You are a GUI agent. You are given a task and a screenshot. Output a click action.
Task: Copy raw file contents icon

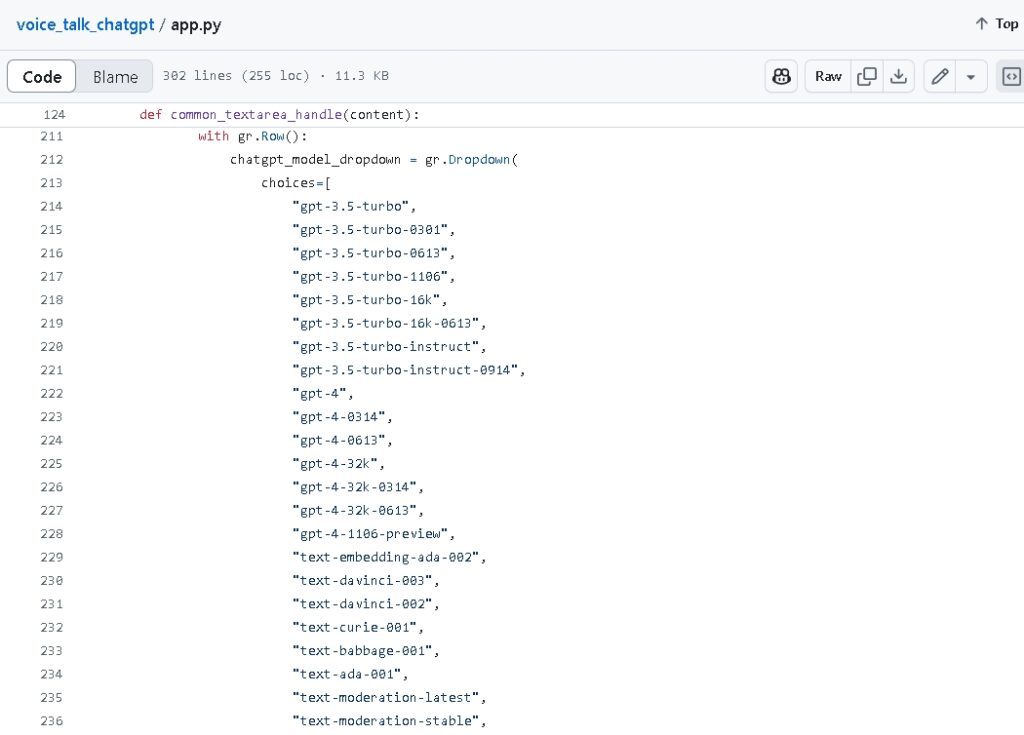(x=867, y=76)
